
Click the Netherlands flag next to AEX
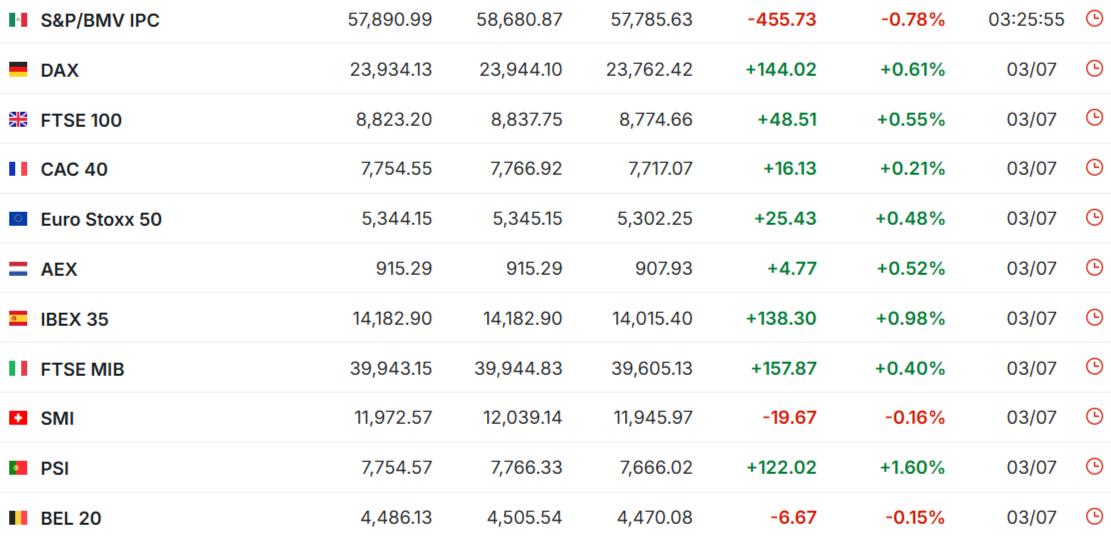pyautogui.click(x=18, y=269)
